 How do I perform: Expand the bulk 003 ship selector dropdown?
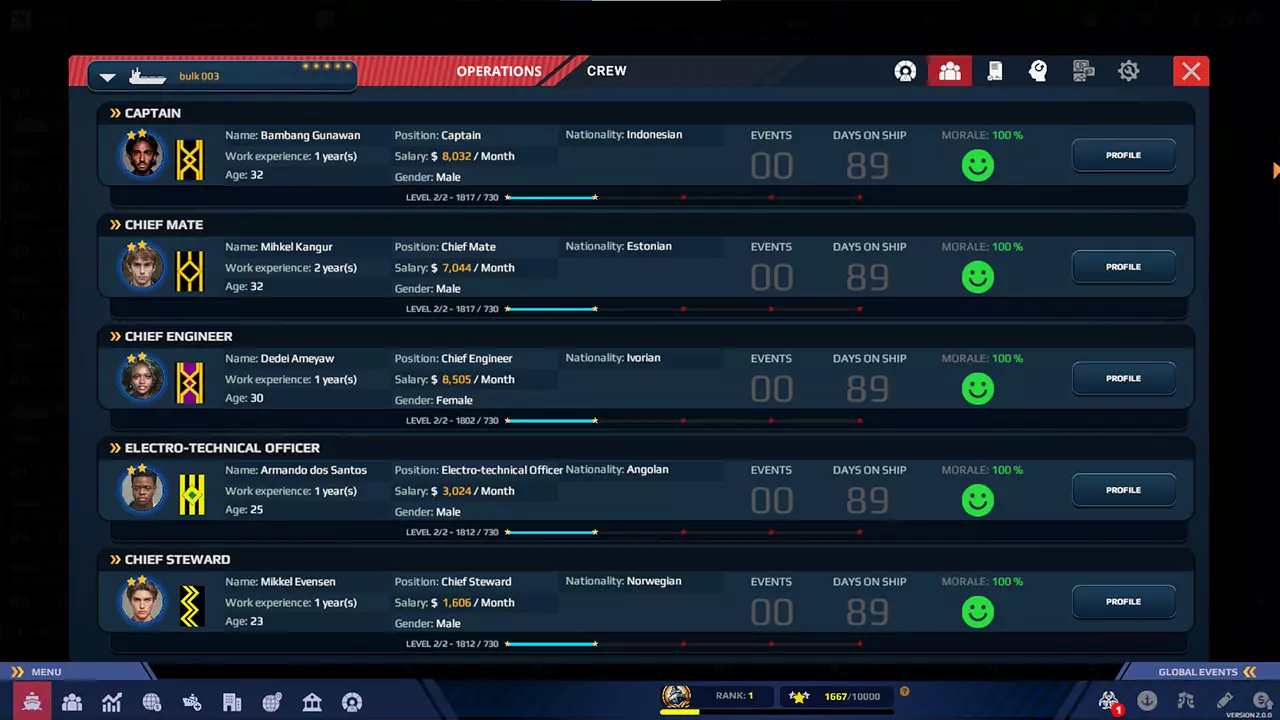[108, 77]
